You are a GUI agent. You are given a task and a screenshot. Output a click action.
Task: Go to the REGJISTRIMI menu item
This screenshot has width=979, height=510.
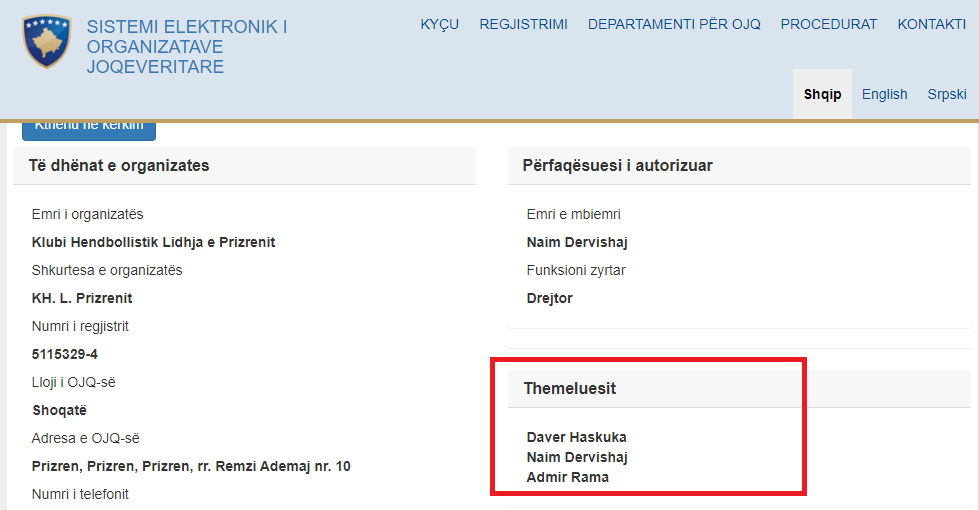tap(523, 24)
